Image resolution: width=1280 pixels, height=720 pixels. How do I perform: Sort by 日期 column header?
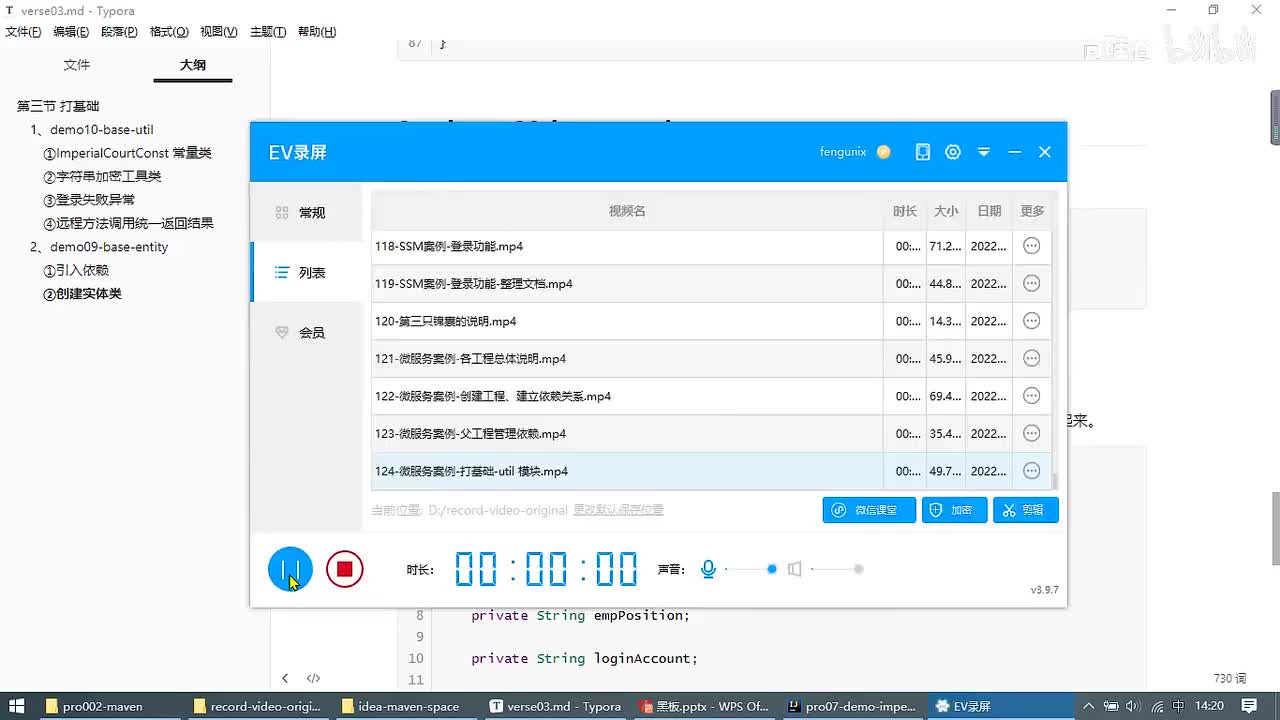pyautogui.click(x=989, y=211)
